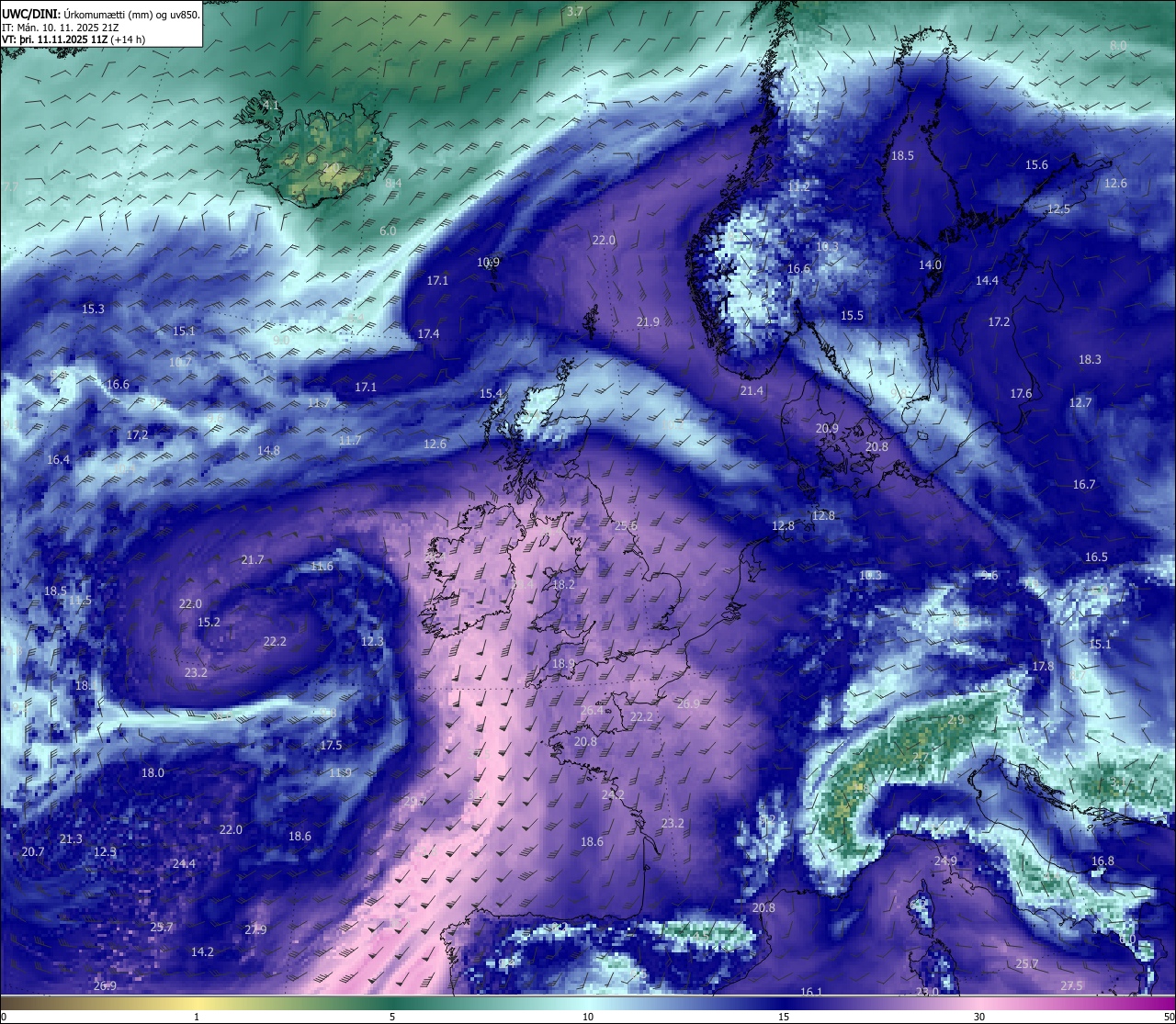The image size is (1176, 1024).
Task: Click the '20.9' value over Denmark
Action: 827,428
